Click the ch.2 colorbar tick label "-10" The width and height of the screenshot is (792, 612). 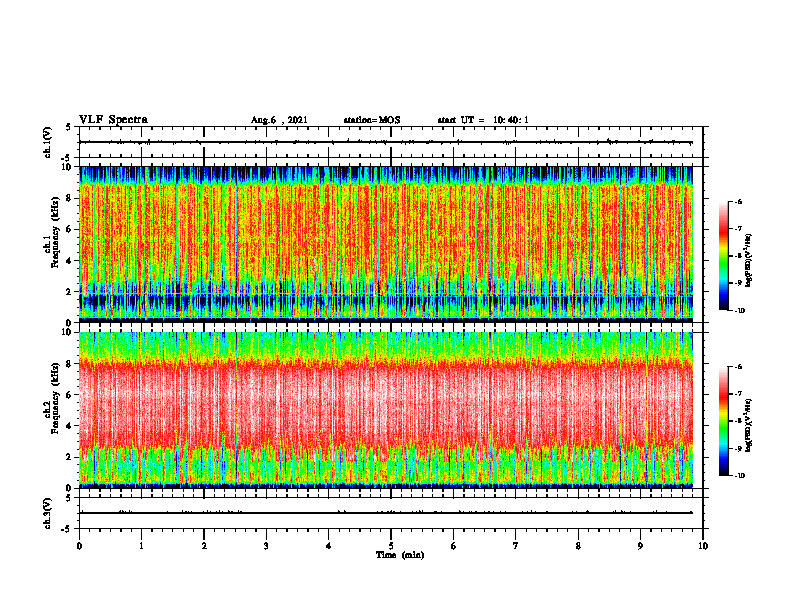coord(739,476)
